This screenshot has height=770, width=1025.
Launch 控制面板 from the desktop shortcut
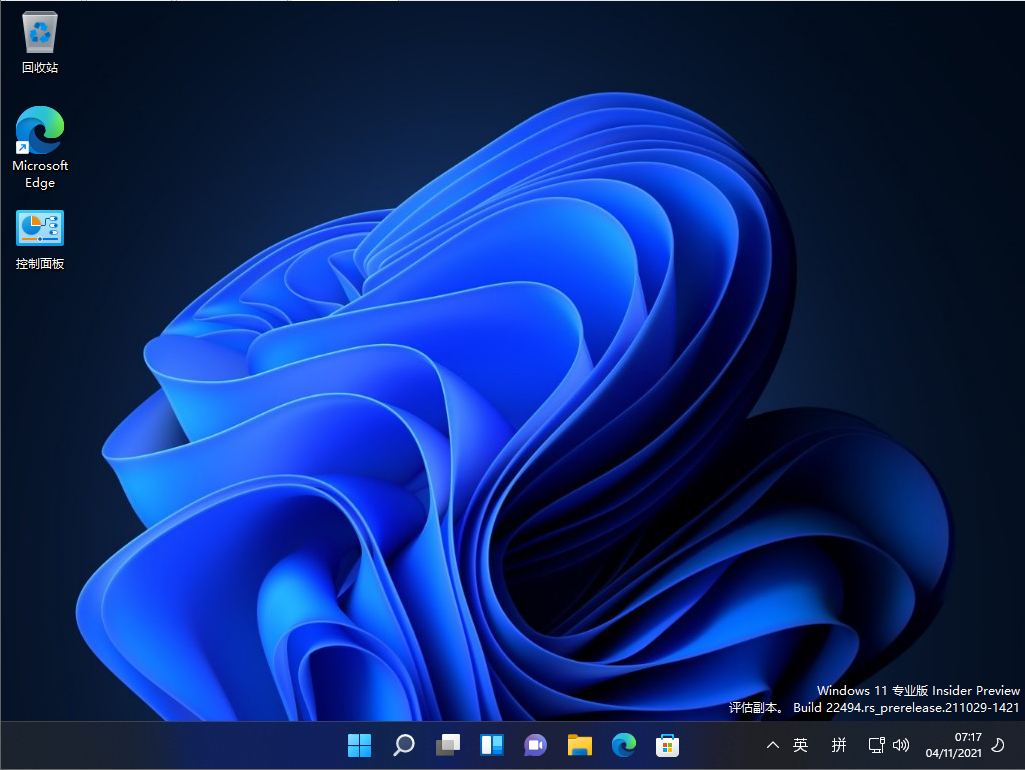pyautogui.click(x=39, y=227)
